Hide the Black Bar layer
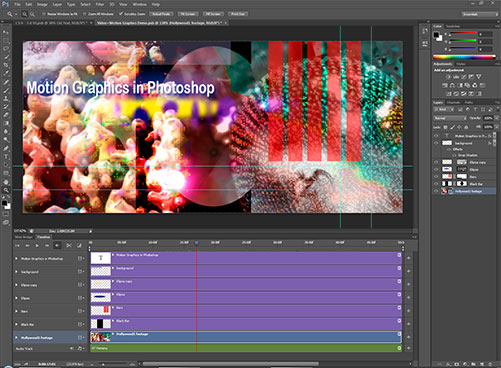 tap(436, 184)
